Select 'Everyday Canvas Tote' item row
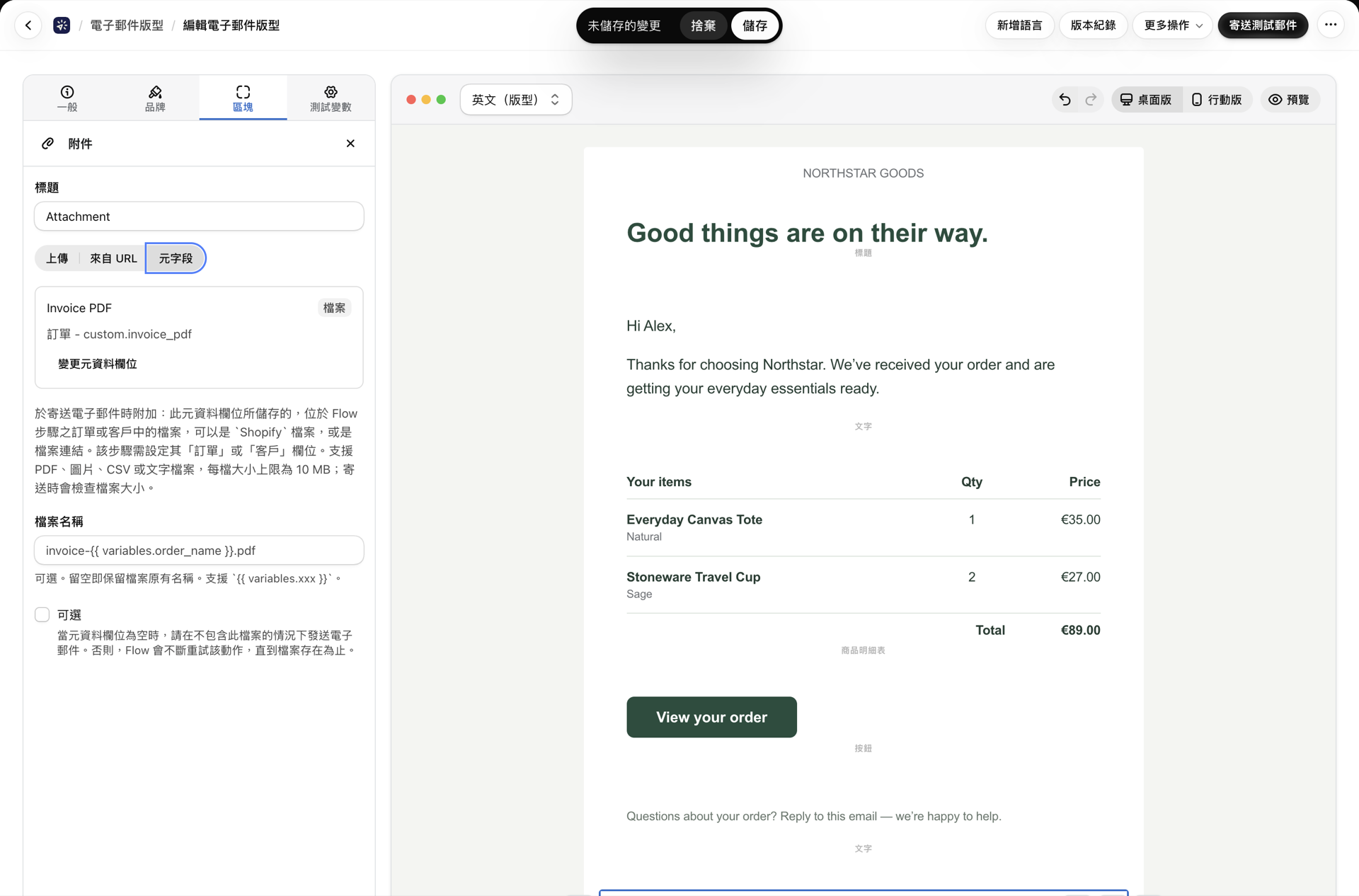This screenshot has height=896, width=1359. pos(863,527)
